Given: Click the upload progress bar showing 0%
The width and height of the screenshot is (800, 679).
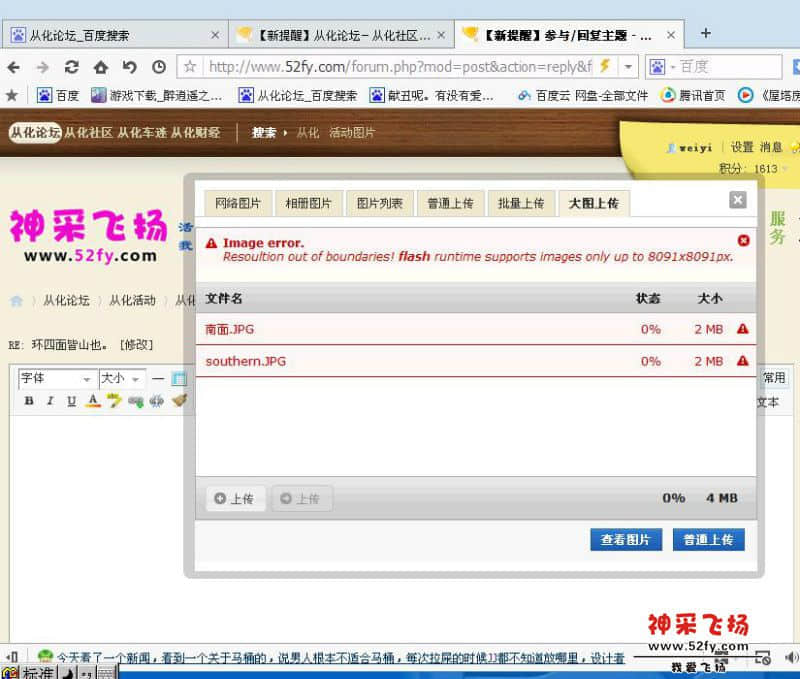Looking at the screenshot, I should (x=674, y=498).
